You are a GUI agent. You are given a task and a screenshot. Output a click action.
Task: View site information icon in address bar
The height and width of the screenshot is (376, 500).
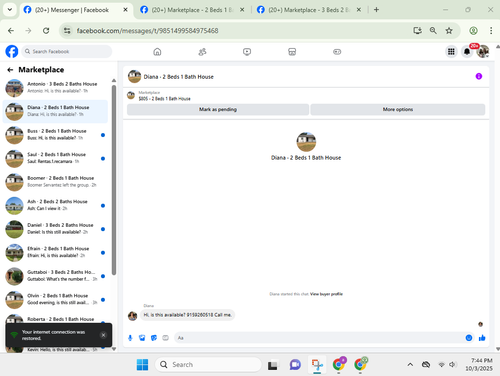[x=67, y=31]
